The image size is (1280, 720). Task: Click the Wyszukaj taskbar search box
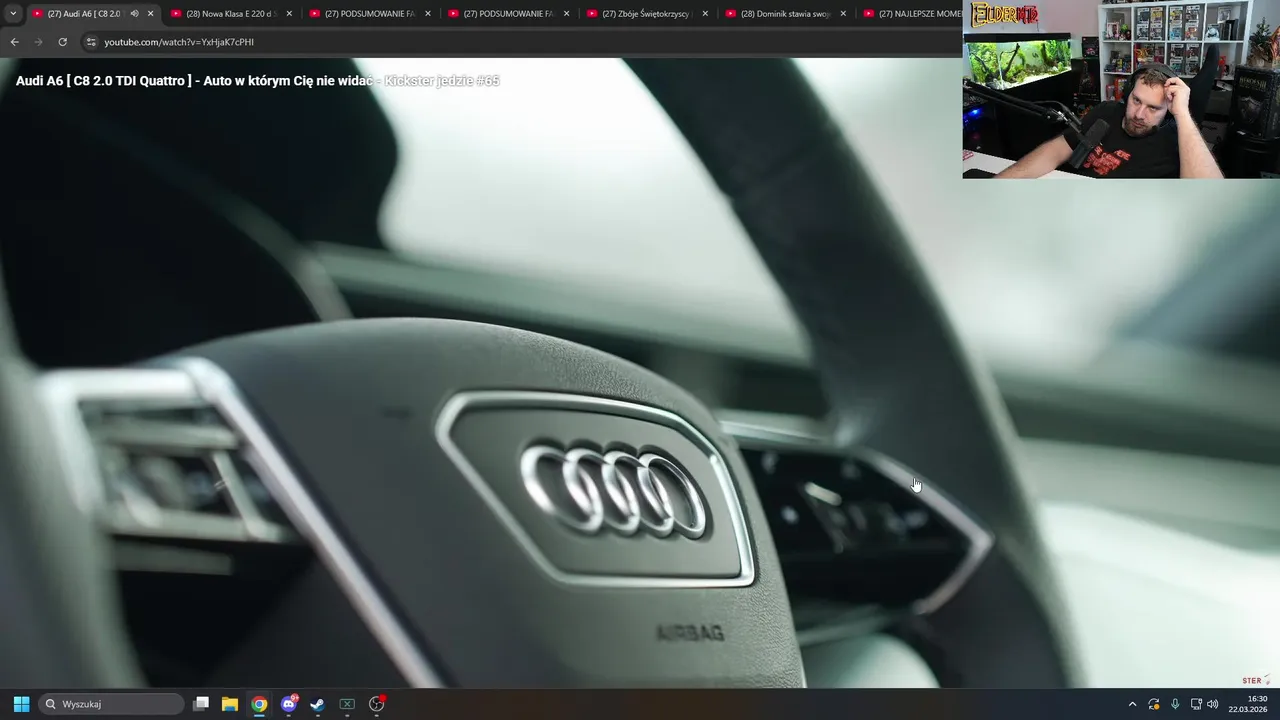coord(112,704)
